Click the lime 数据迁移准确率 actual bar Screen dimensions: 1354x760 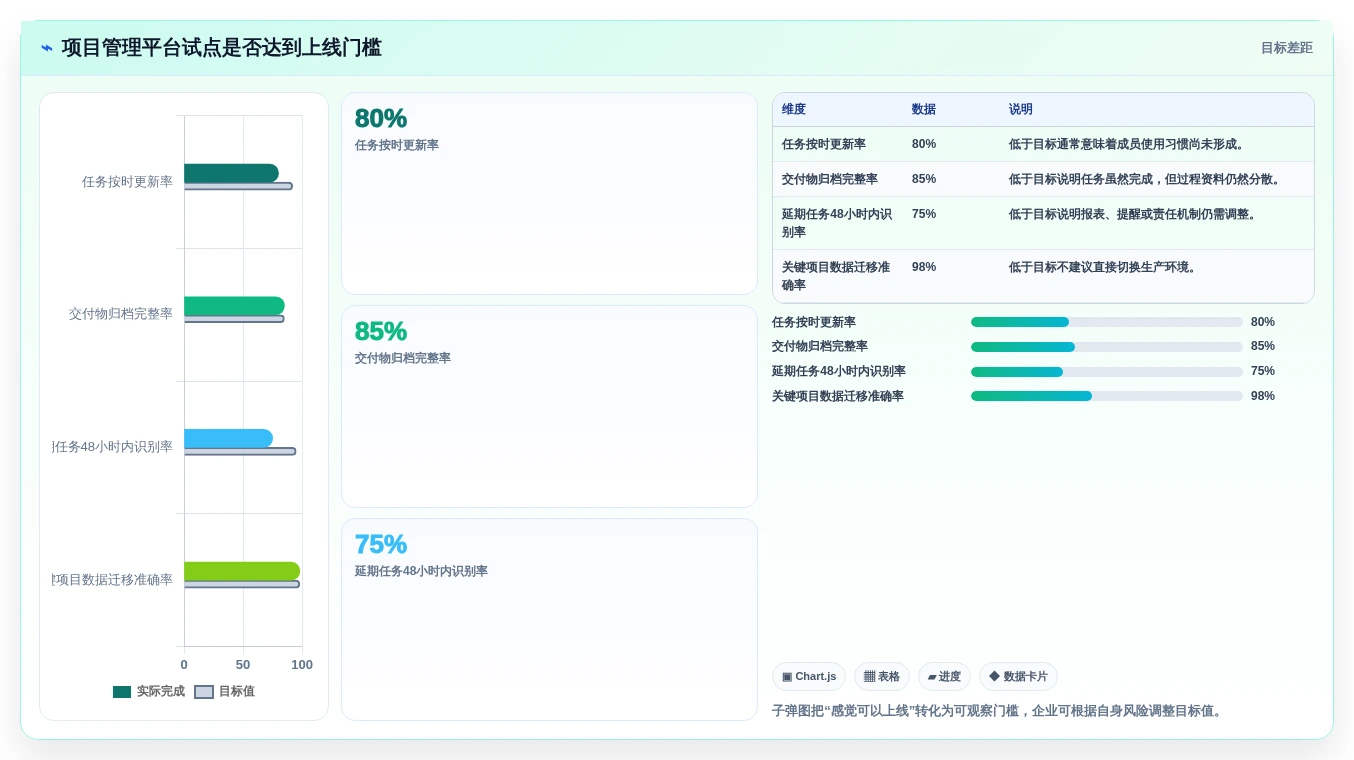[242, 571]
